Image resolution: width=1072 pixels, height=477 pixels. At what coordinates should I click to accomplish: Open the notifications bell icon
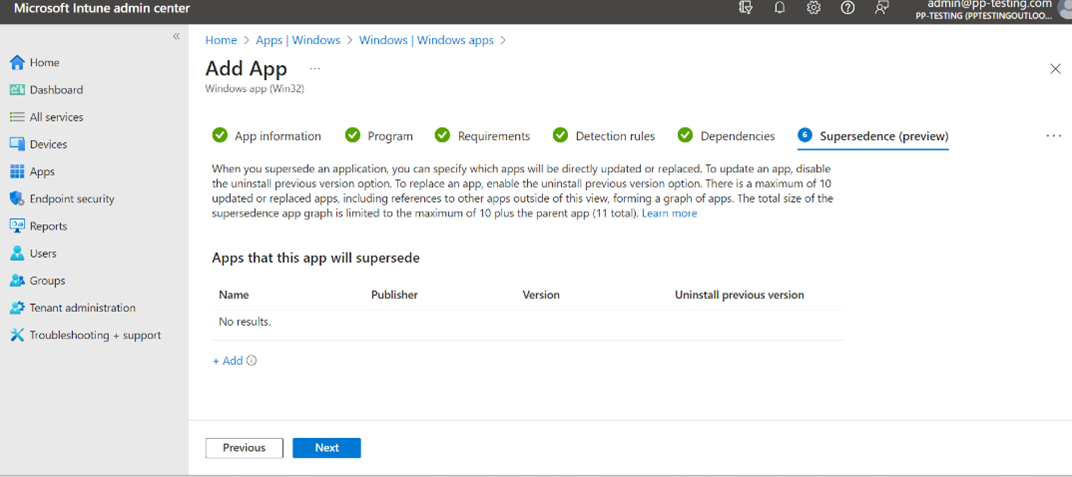(780, 8)
